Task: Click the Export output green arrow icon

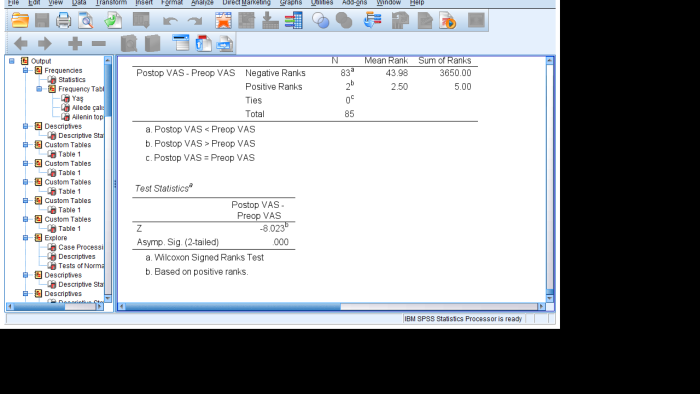Action: tap(113, 21)
